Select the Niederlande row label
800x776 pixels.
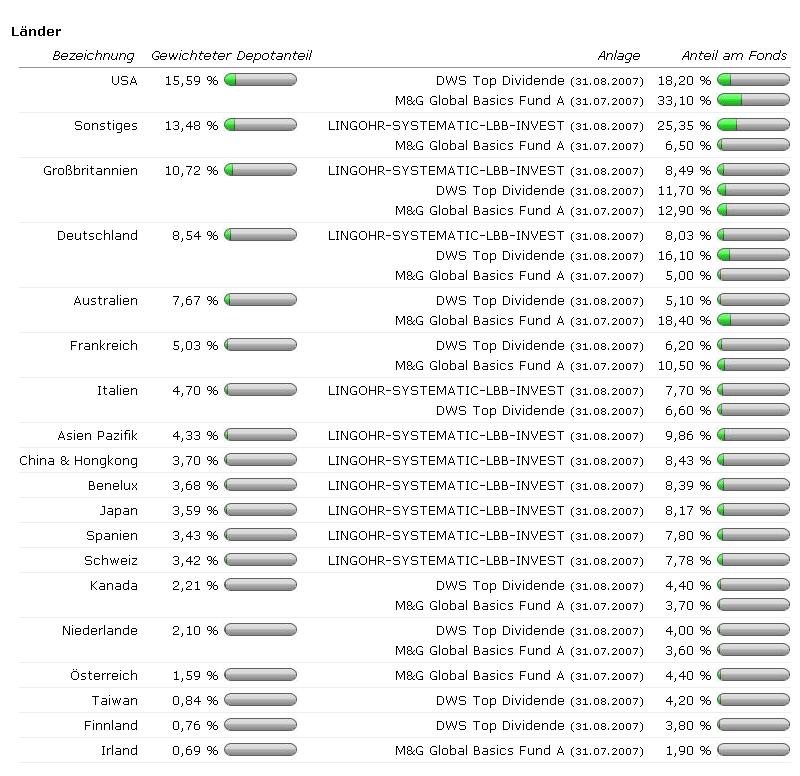pyautogui.click(x=99, y=631)
